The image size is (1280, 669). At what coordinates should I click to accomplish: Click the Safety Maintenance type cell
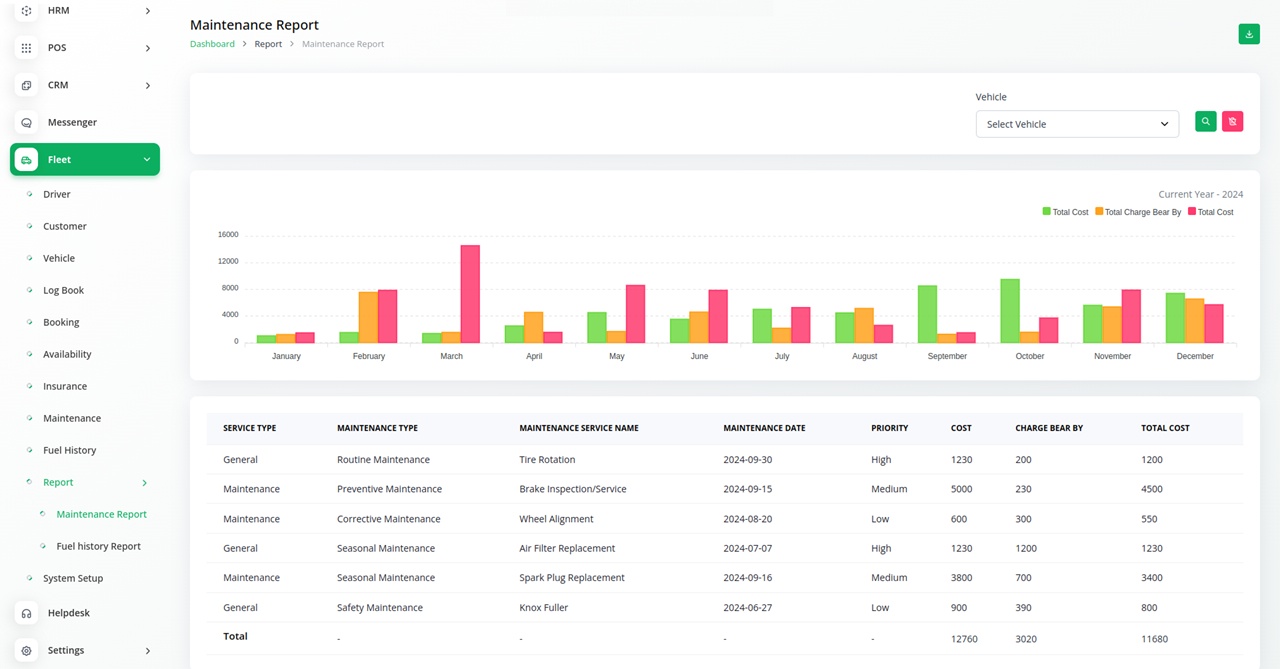[x=380, y=607]
